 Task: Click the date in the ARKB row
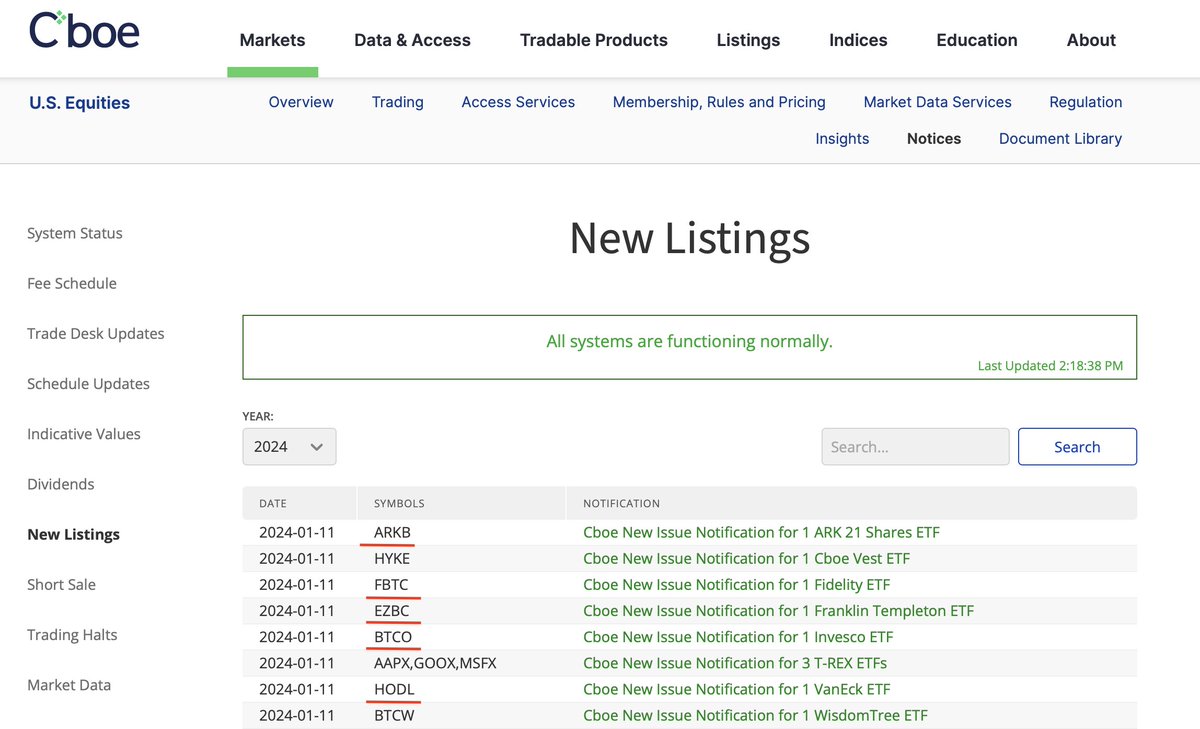(x=297, y=532)
